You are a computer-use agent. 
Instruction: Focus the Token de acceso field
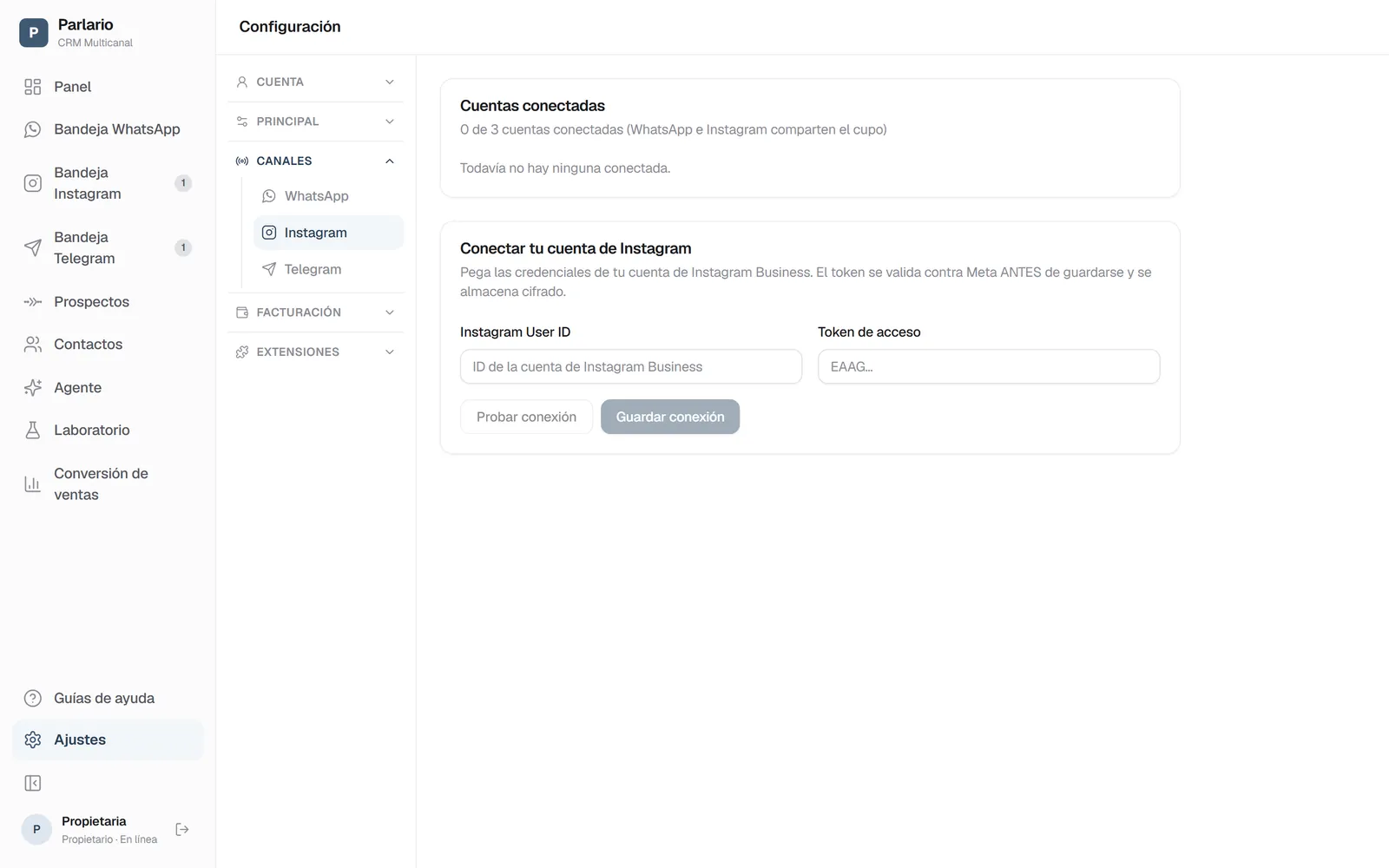pos(989,366)
